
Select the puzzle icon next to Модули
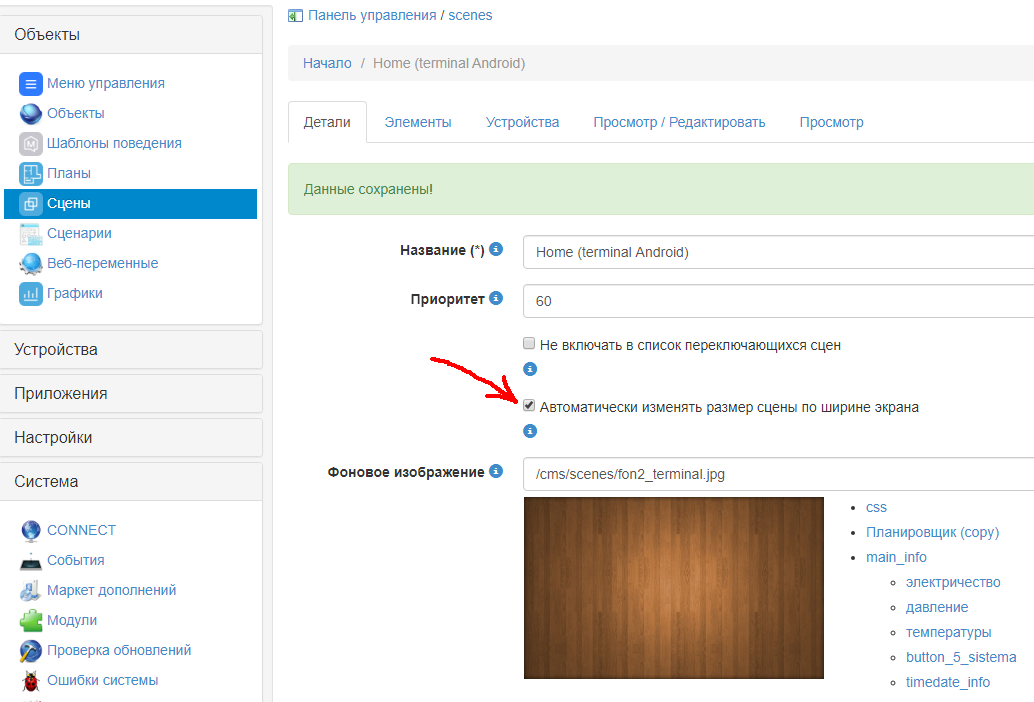[x=31, y=620]
